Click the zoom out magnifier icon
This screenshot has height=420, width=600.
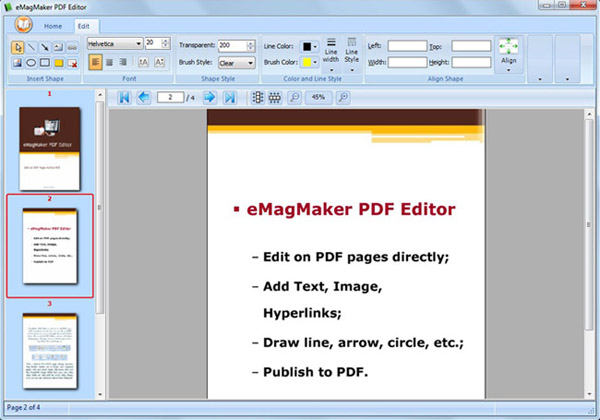[295, 98]
